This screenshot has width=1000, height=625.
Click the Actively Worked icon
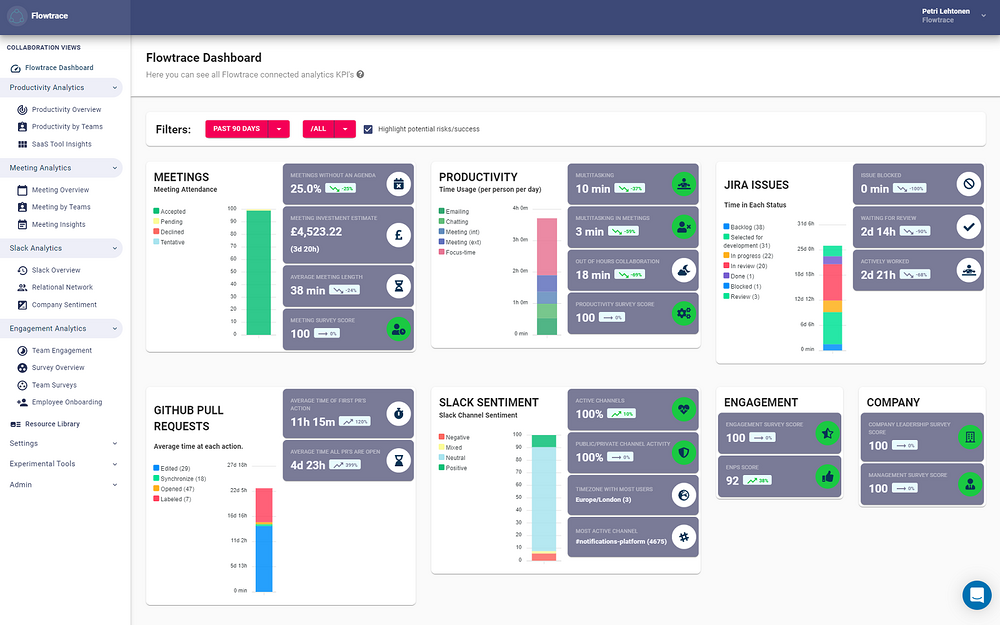[x=969, y=270]
